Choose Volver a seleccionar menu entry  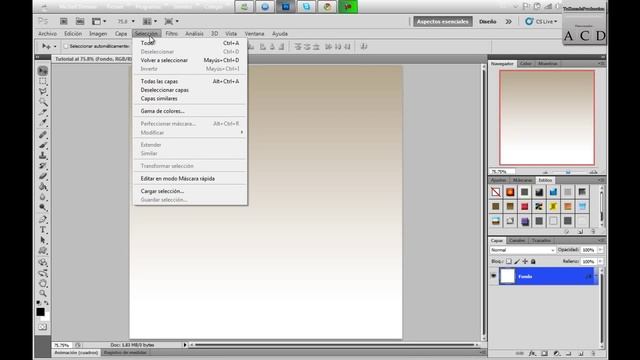(x=190, y=60)
